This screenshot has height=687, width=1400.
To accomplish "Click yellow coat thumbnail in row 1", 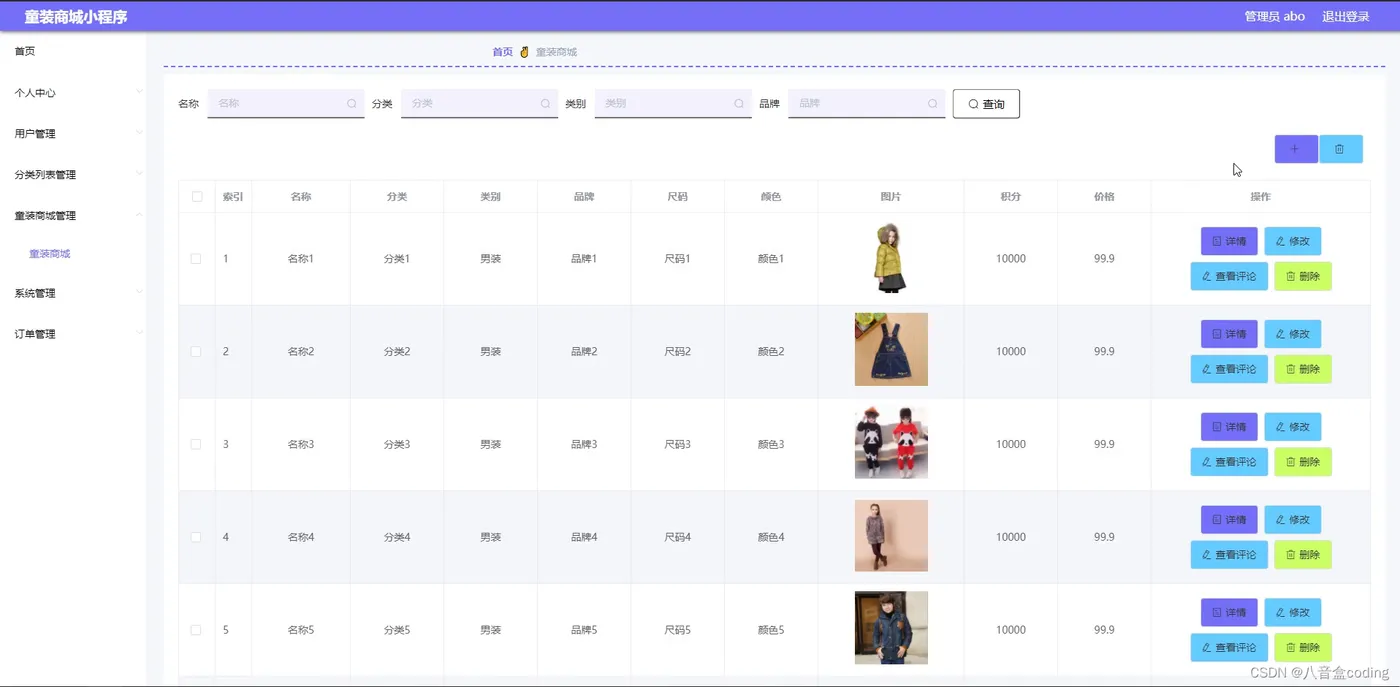I will pyautogui.click(x=891, y=258).
